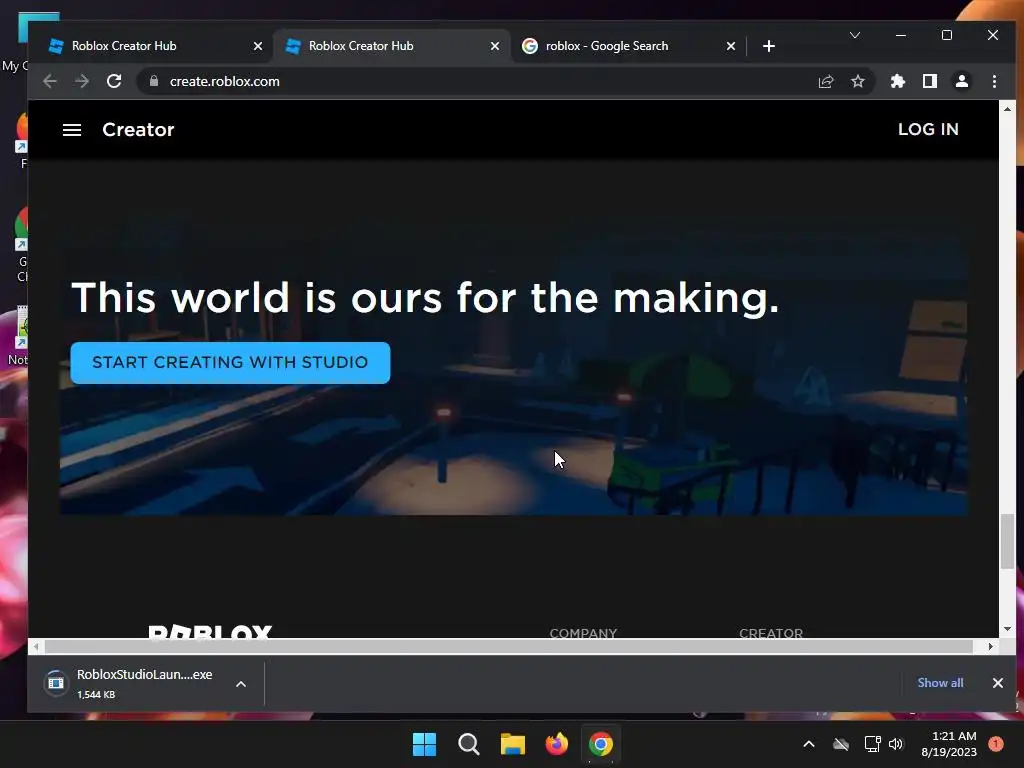Open tab search dropdown arrow
Screen dimensions: 1024x768
(854, 35)
